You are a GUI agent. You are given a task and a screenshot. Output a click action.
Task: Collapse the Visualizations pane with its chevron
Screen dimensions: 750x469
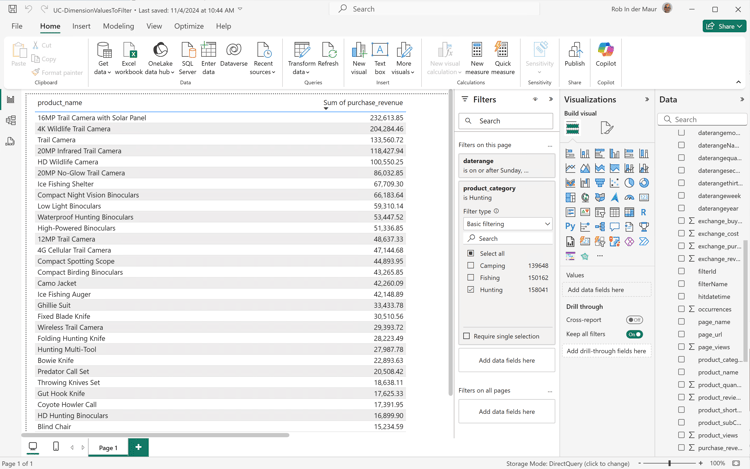[x=647, y=100]
